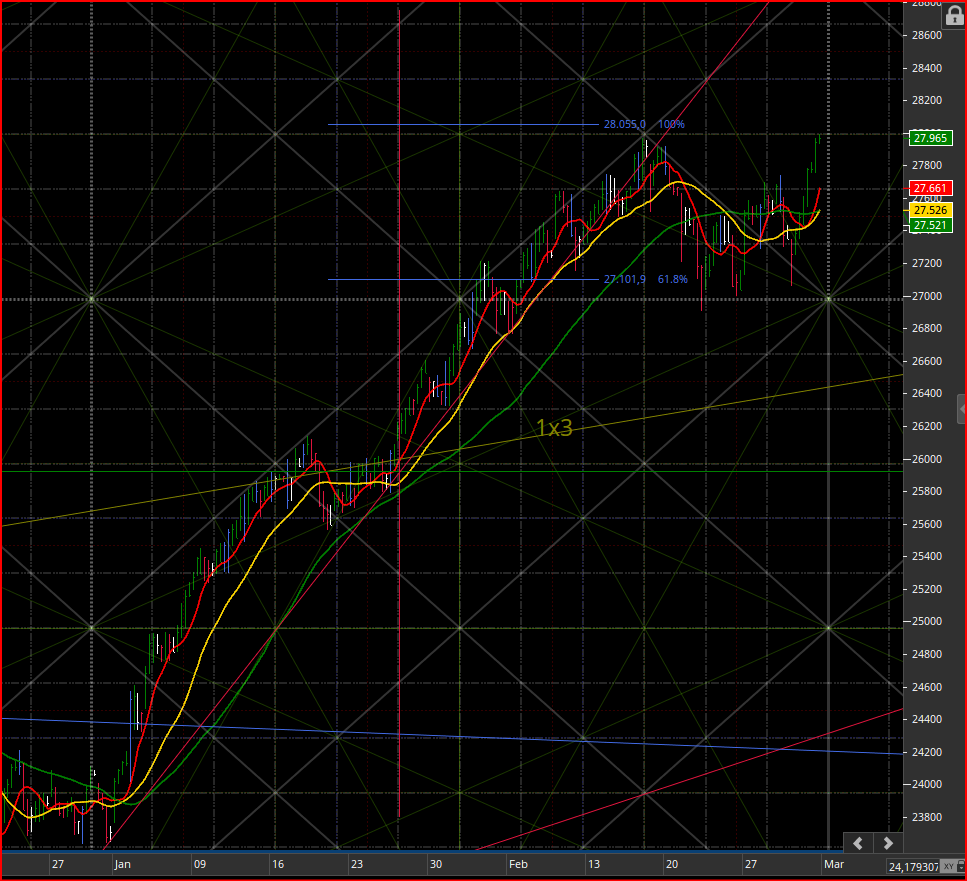This screenshot has width=967, height=881.
Task: Click the 26000 price axis label
Action: [x=927, y=459]
